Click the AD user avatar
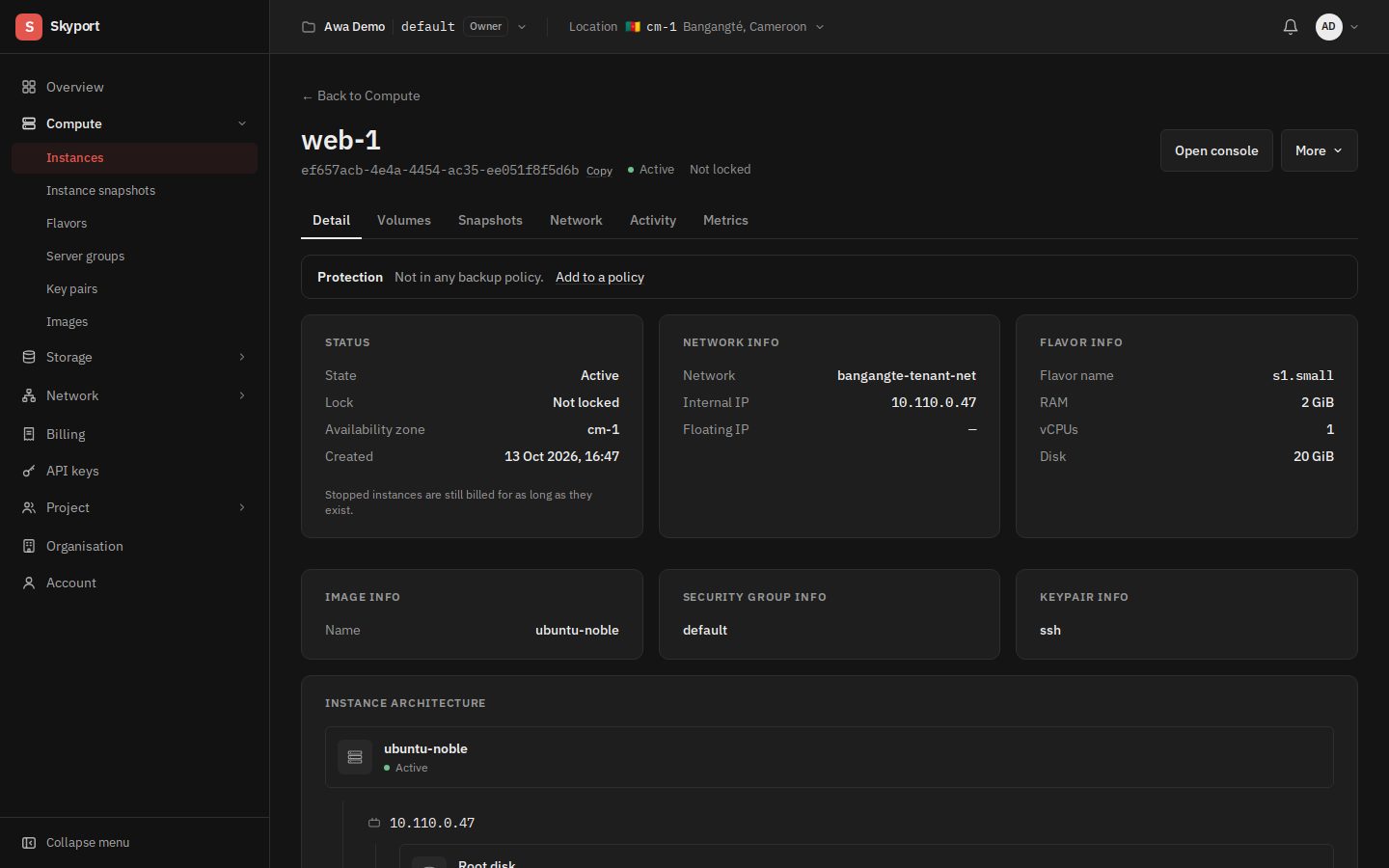 point(1329,27)
